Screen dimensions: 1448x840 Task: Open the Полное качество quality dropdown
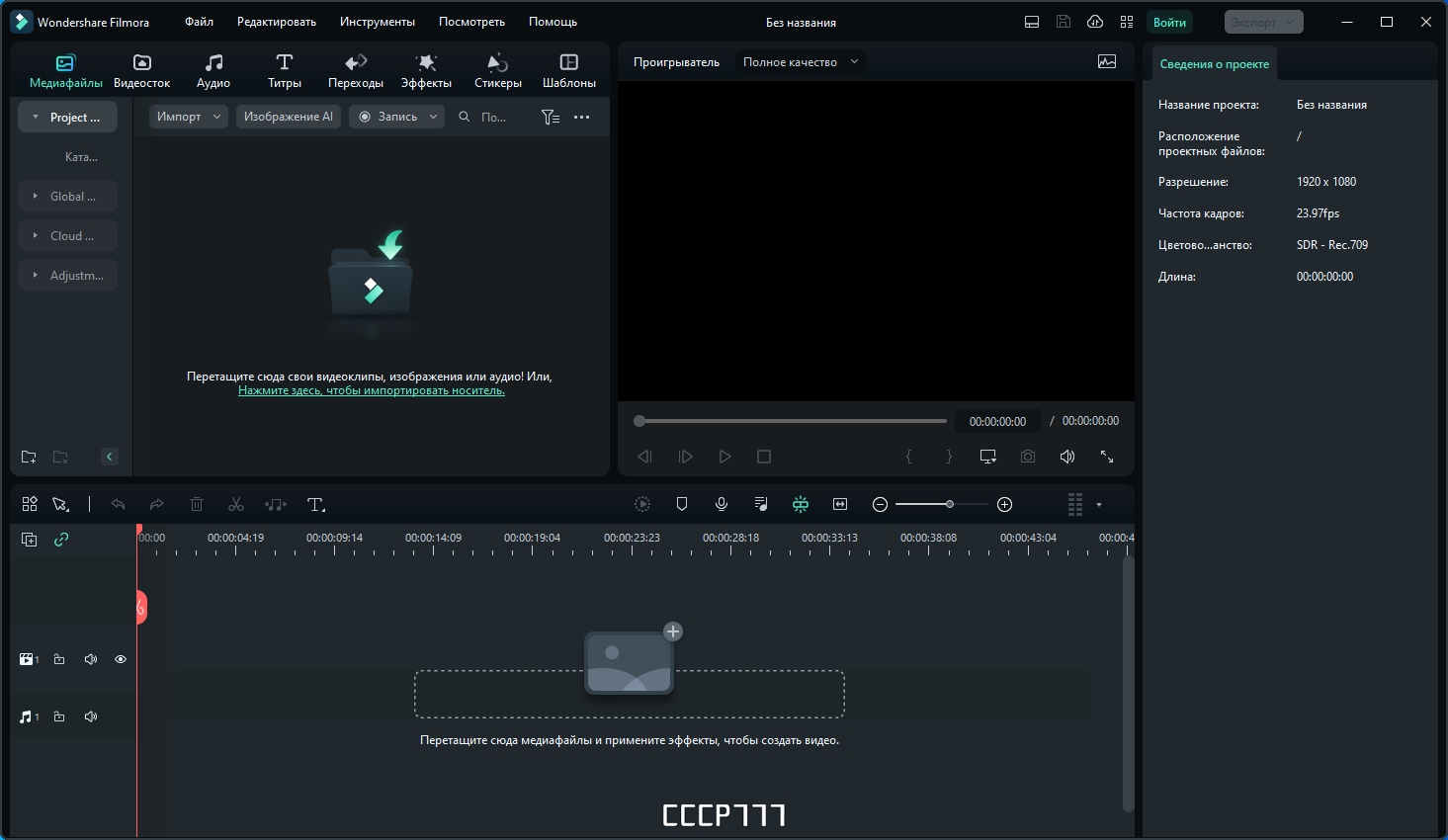[x=801, y=62]
